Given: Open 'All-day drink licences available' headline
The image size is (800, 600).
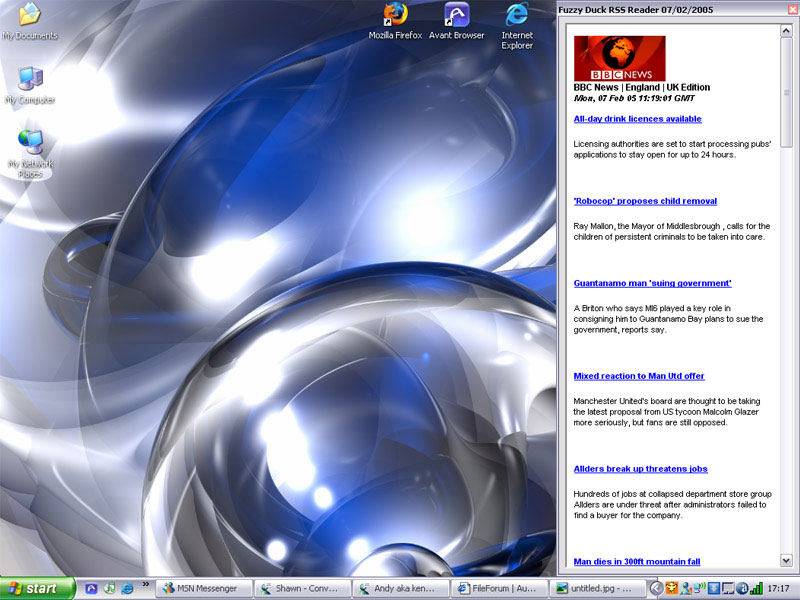Looking at the screenshot, I should [637, 119].
